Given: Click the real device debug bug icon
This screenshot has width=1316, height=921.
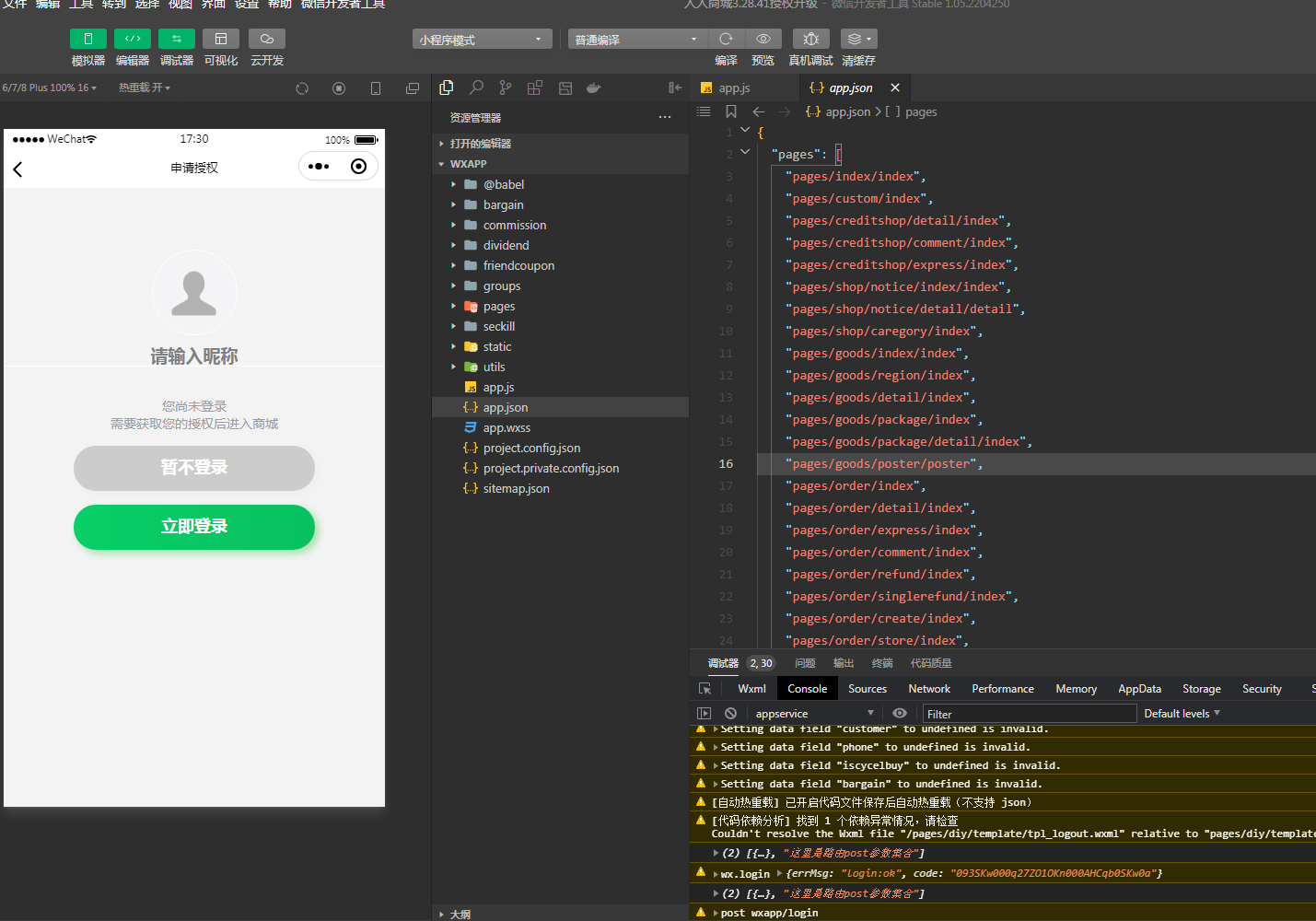Looking at the screenshot, I should tap(811, 39).
